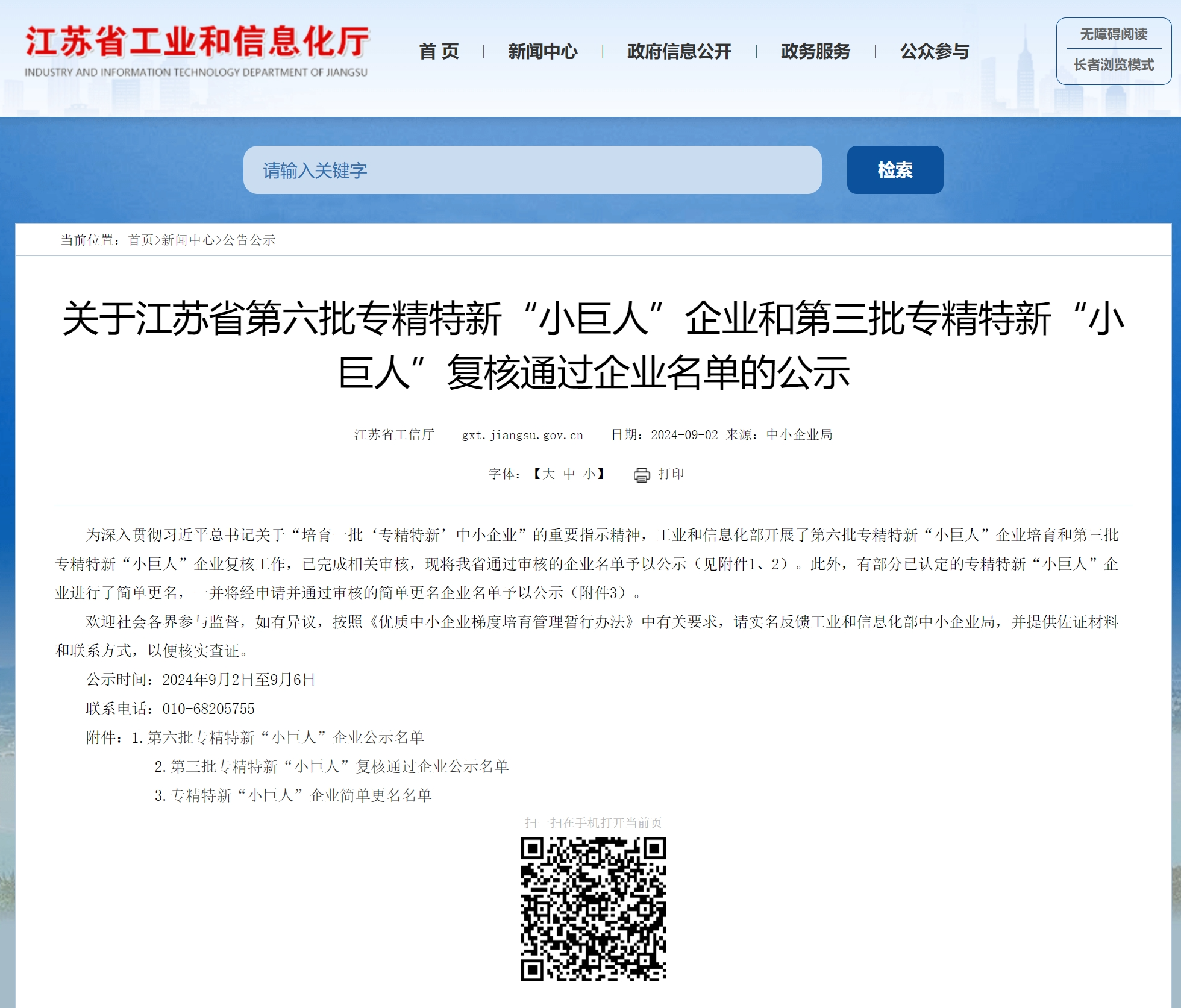Click the QR code image
Viewport: 1181px width, 1008px height.
coord(593,909)
